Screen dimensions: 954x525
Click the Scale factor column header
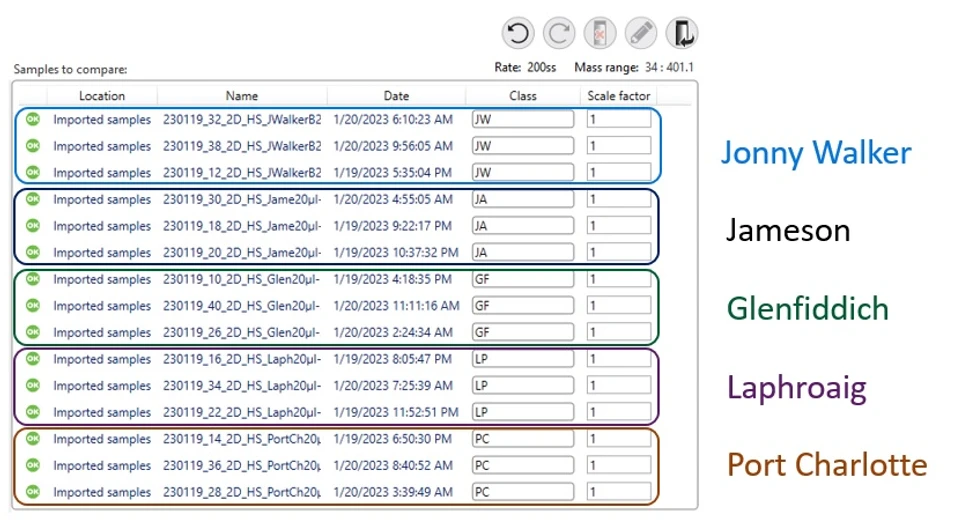pyautogui.click(x=618, y=96)
